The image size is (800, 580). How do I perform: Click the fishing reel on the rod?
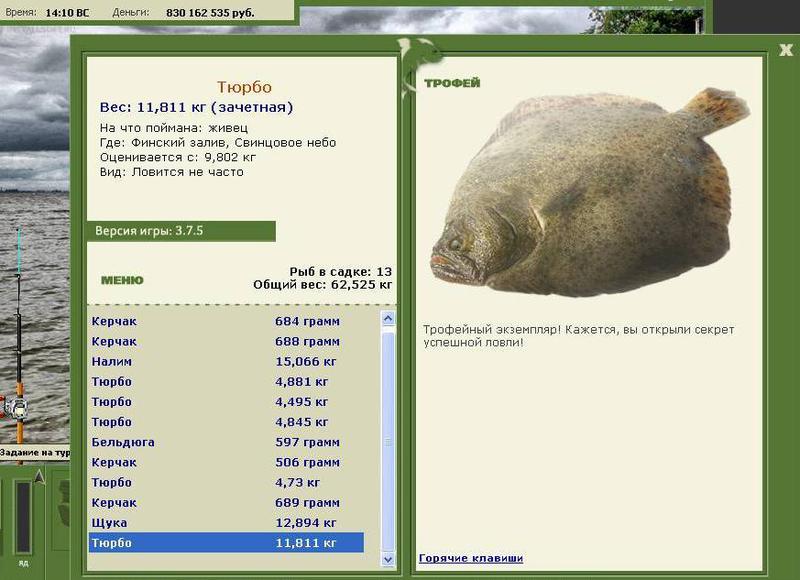[16, 408]
